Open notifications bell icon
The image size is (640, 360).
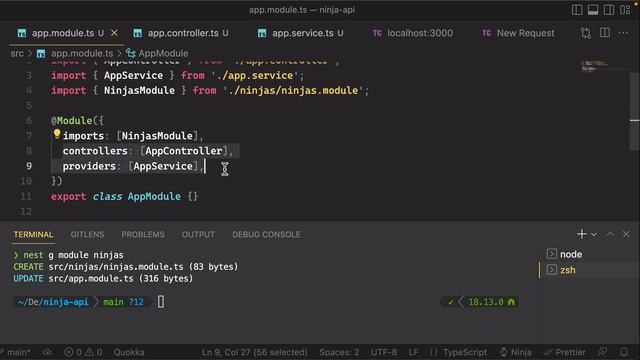tap(624, 352)
